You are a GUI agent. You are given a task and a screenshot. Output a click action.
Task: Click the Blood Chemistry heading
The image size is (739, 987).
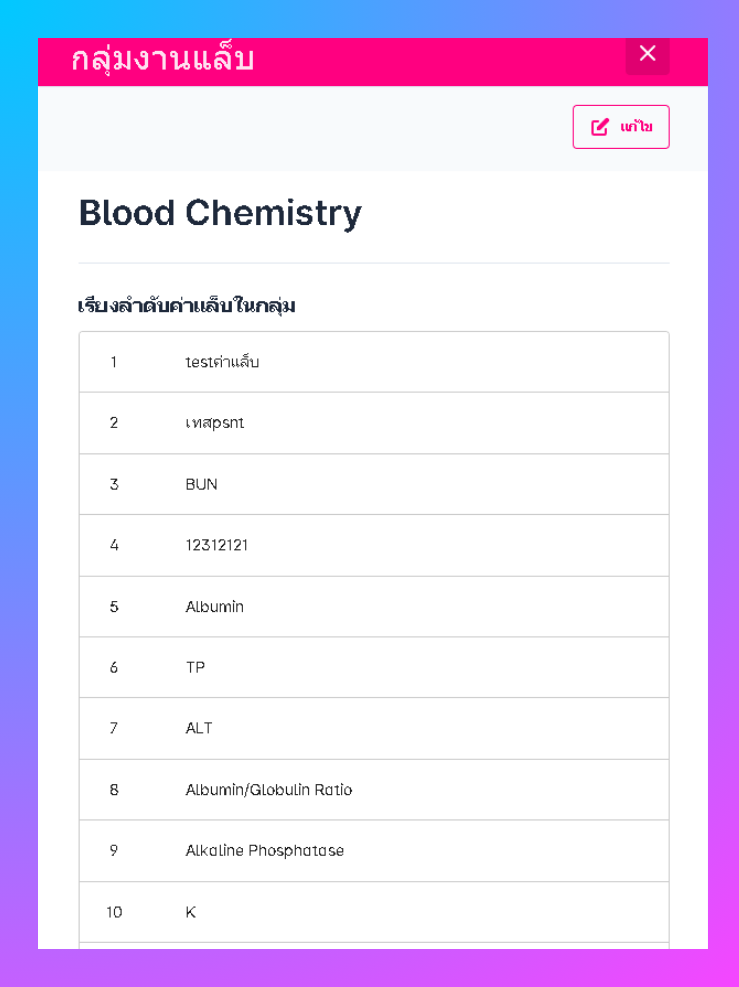coord(220,213)
